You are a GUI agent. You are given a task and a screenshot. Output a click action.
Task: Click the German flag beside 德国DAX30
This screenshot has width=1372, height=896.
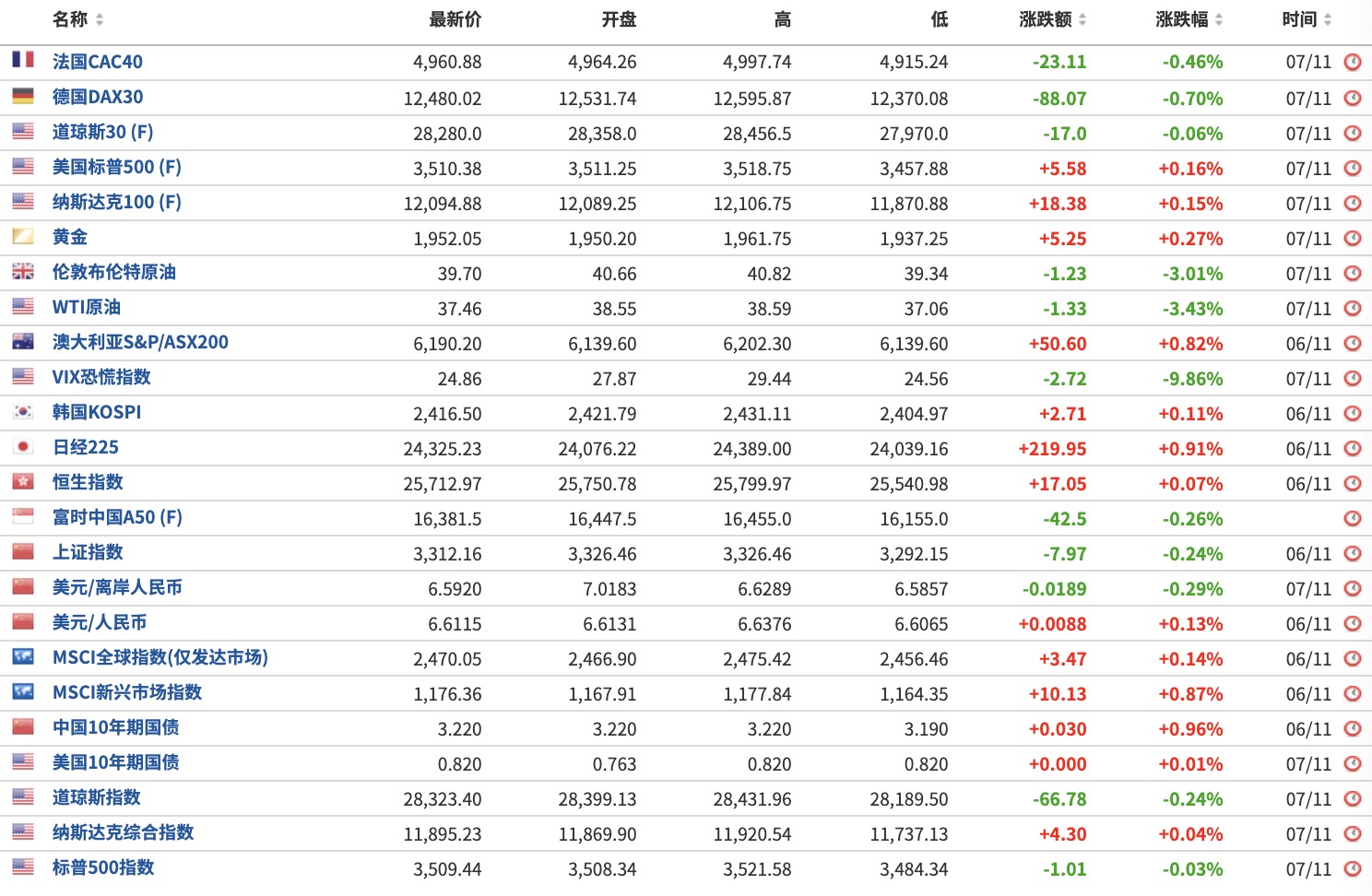click(x=23, y=95)
